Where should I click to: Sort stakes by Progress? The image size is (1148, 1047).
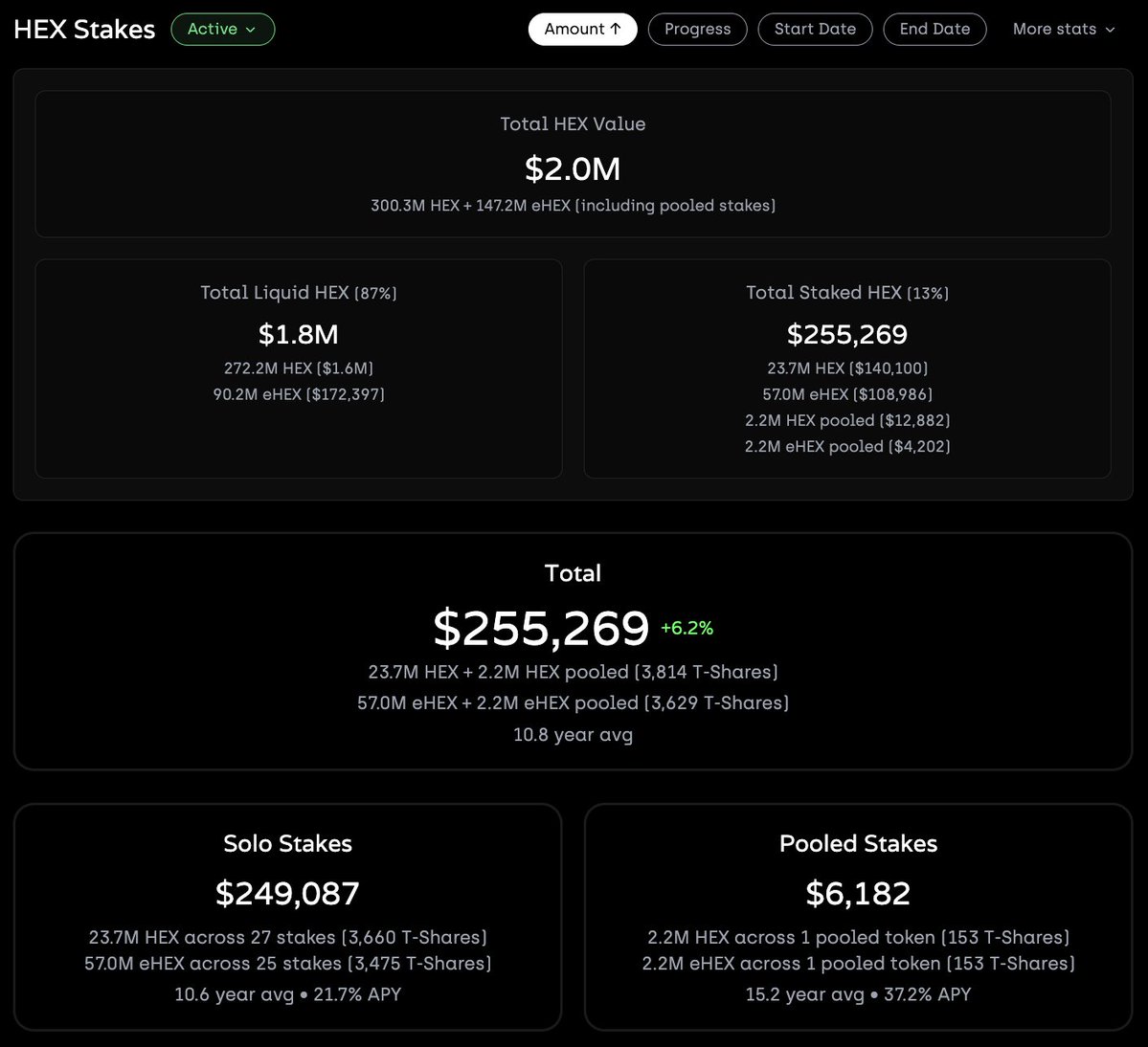point(698,30)
